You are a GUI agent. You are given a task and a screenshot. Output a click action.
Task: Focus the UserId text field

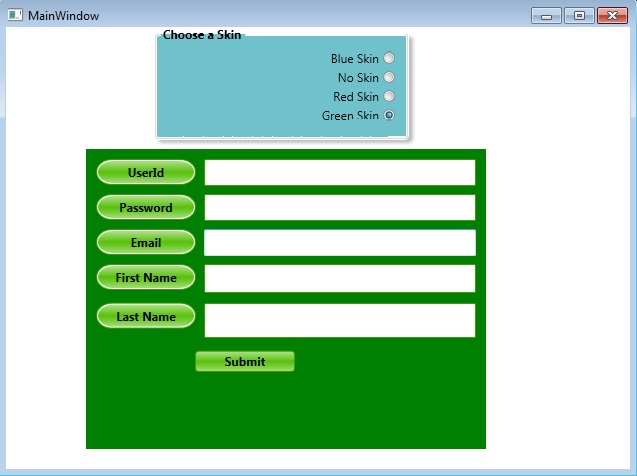(340, 172)
